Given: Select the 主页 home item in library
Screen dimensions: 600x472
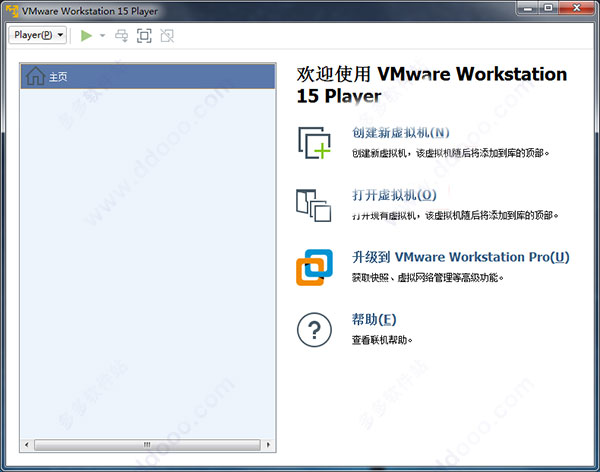Looking at the screenshot, I should (148, 77).
